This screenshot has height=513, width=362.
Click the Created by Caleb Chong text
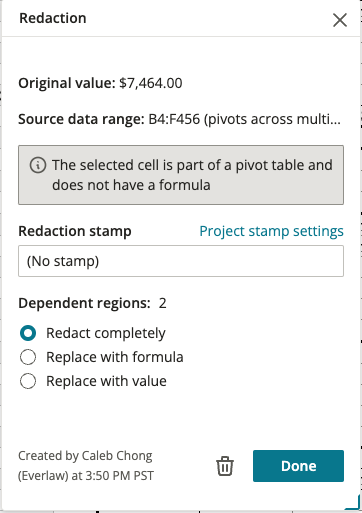click(x=86, y=466)
